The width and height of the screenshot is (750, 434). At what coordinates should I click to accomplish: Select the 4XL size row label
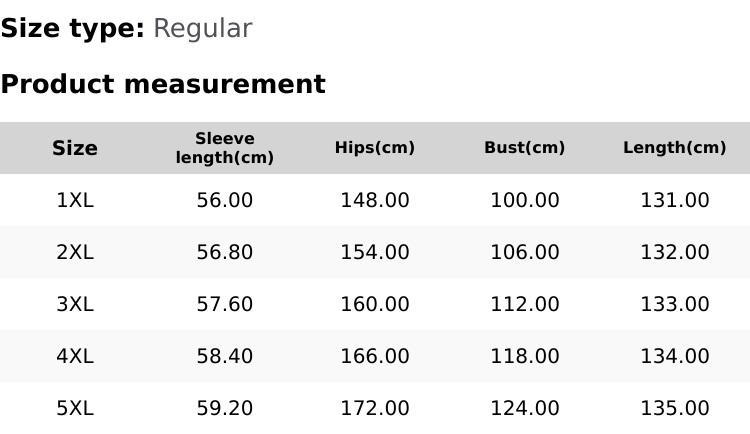click(75, 356)
